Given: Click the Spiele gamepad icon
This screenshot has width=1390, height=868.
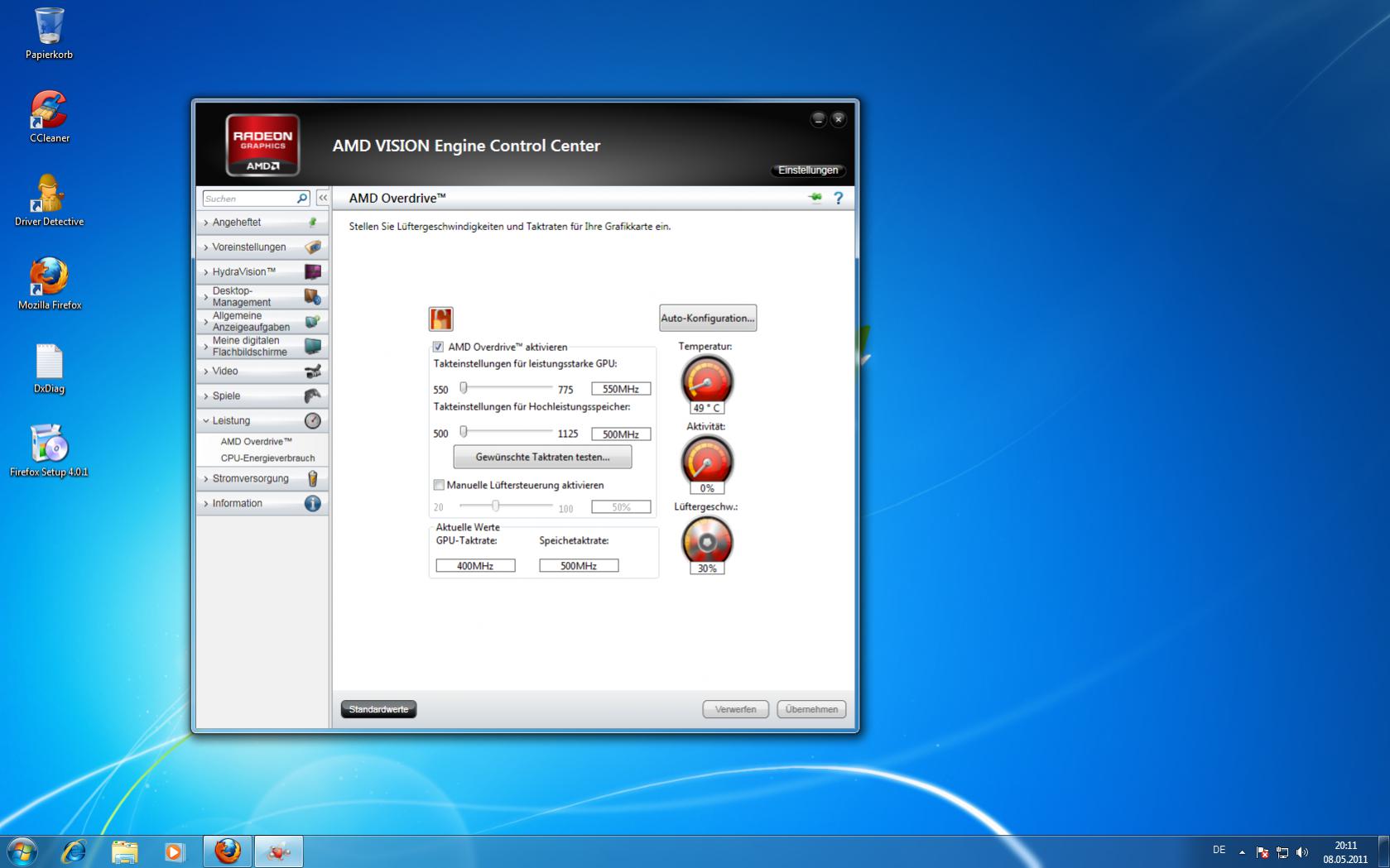Looking at the screenshot, I should tap(312, 396).
